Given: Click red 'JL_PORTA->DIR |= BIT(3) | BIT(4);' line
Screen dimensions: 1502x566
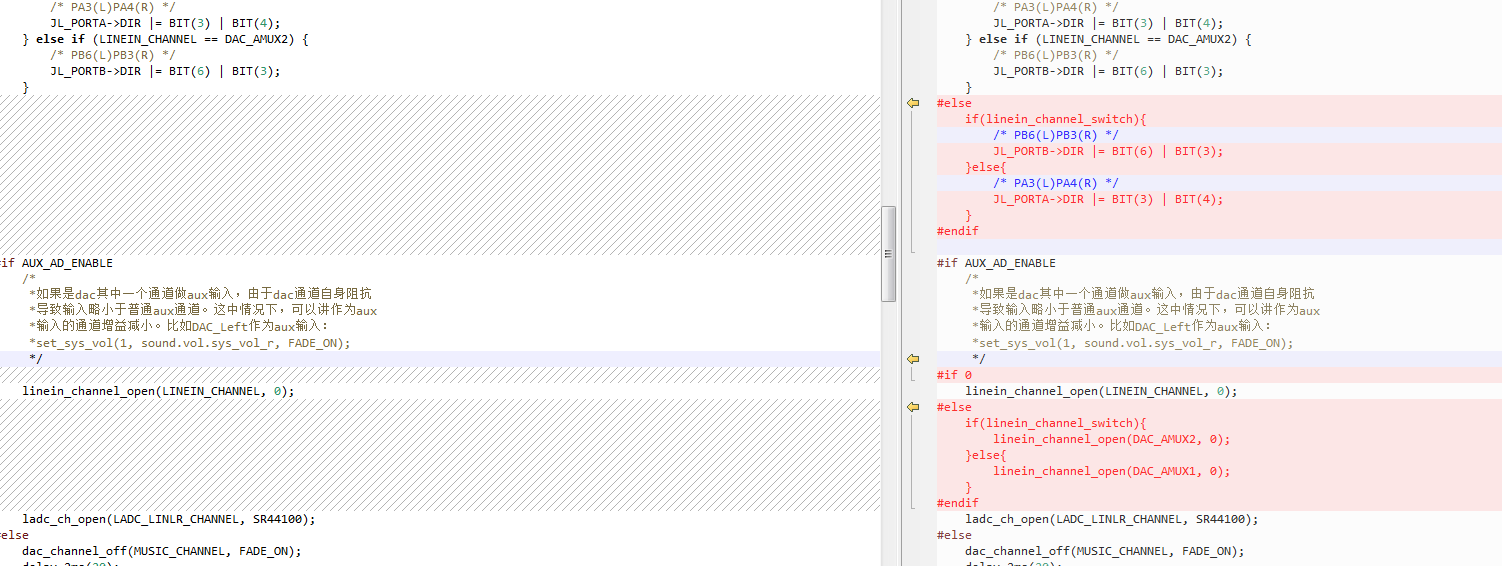Looking at the screenshot, I should 1108,199.
